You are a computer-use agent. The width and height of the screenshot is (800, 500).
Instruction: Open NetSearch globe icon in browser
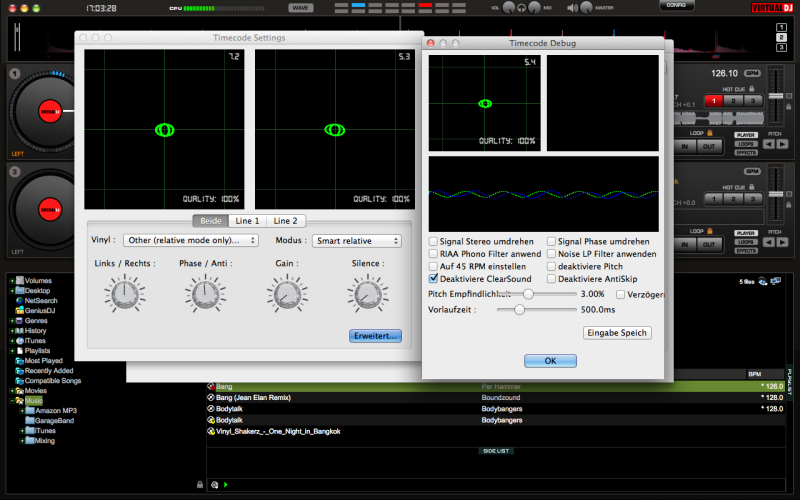click(x=20, y=301)
